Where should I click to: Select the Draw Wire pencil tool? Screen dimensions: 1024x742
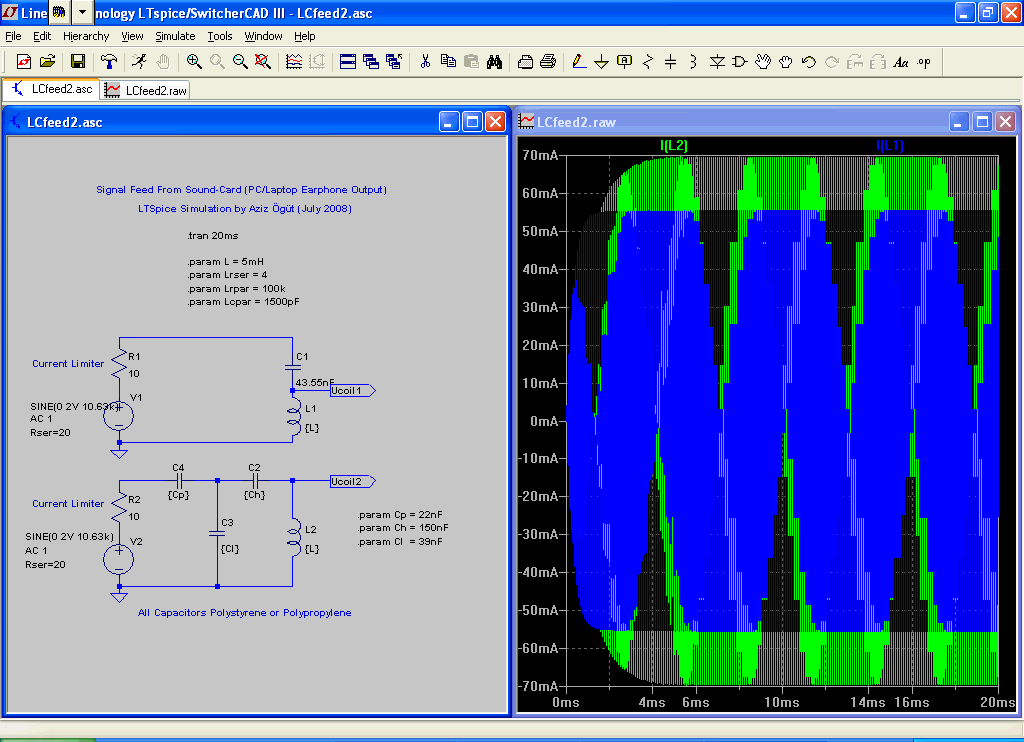click(579, 61)
